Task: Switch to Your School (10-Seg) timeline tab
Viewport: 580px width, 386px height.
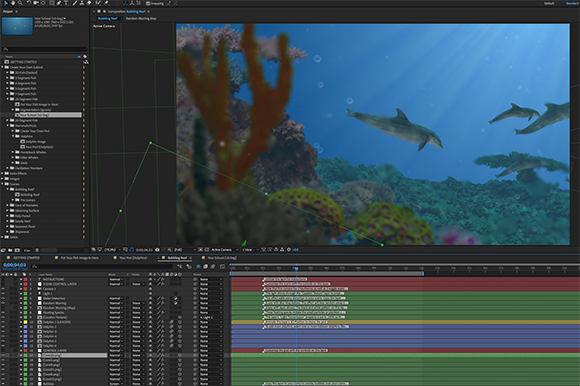Action: click(x=222, y=258)
